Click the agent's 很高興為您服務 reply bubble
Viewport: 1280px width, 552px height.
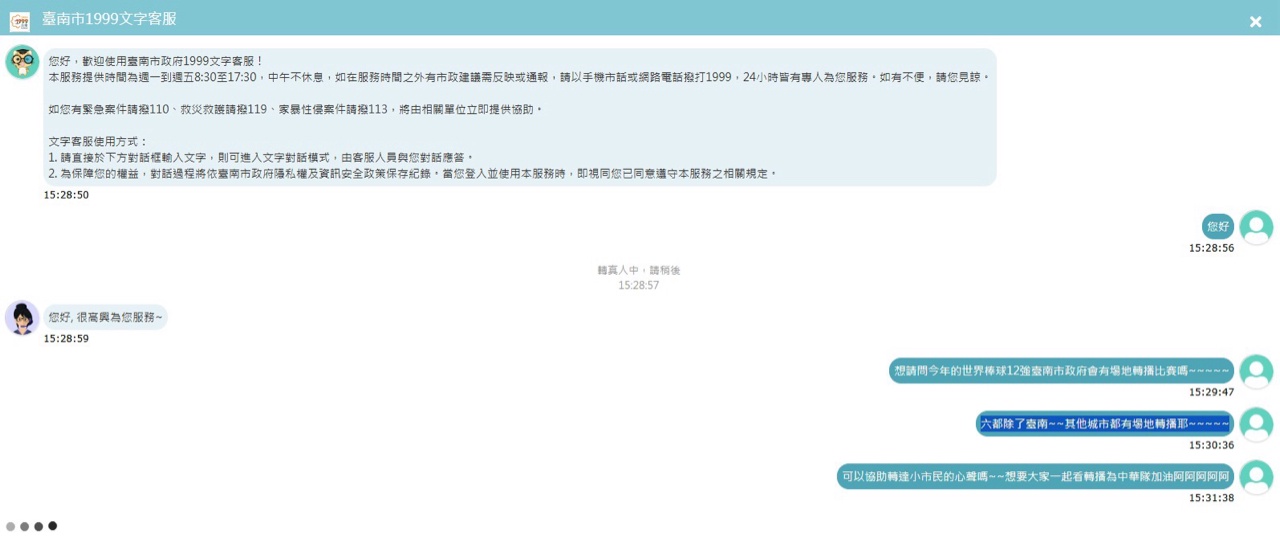(x=105, y=318)
